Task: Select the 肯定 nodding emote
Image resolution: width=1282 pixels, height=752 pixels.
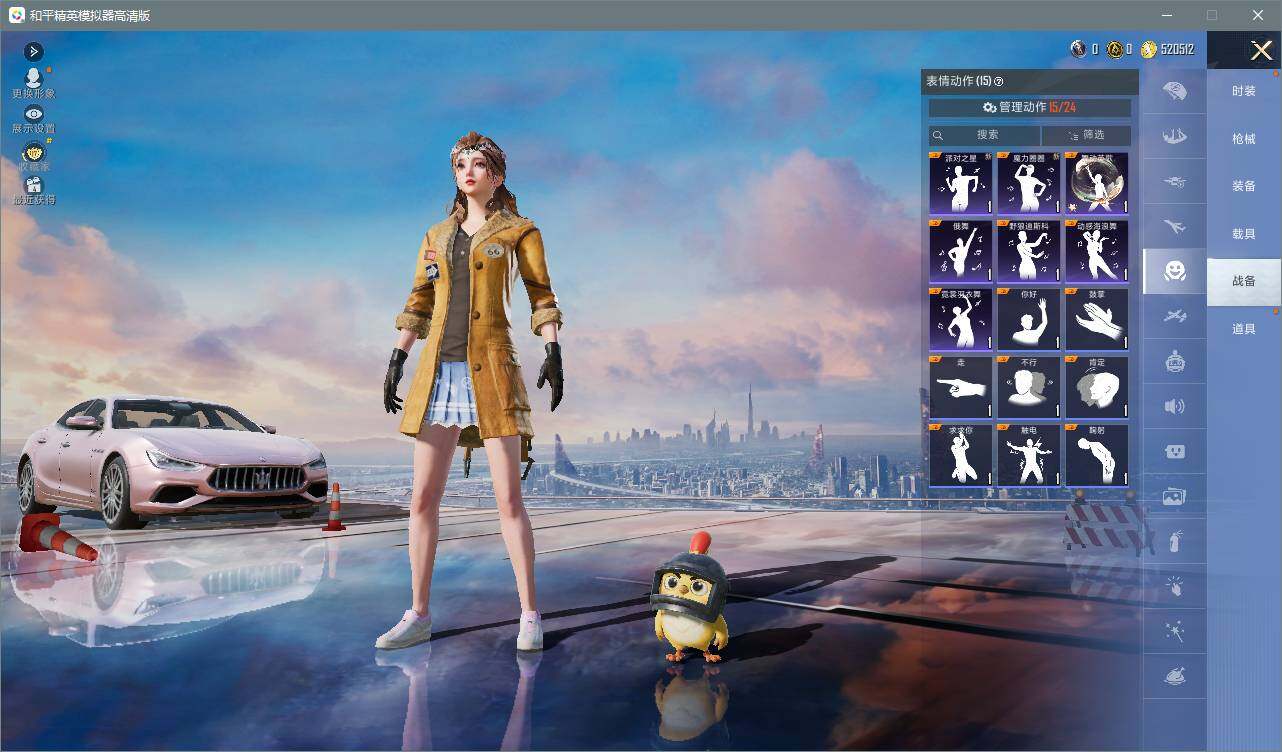Action: 1097,387
